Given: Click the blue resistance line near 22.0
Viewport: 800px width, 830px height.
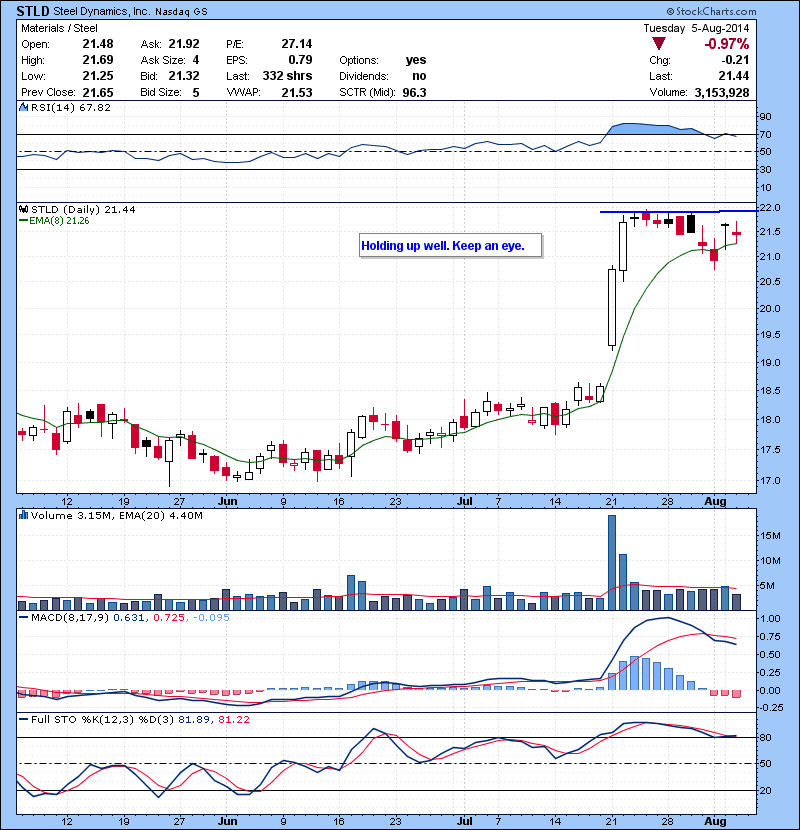Looking at the screenshot, I should tap(679, 212).
